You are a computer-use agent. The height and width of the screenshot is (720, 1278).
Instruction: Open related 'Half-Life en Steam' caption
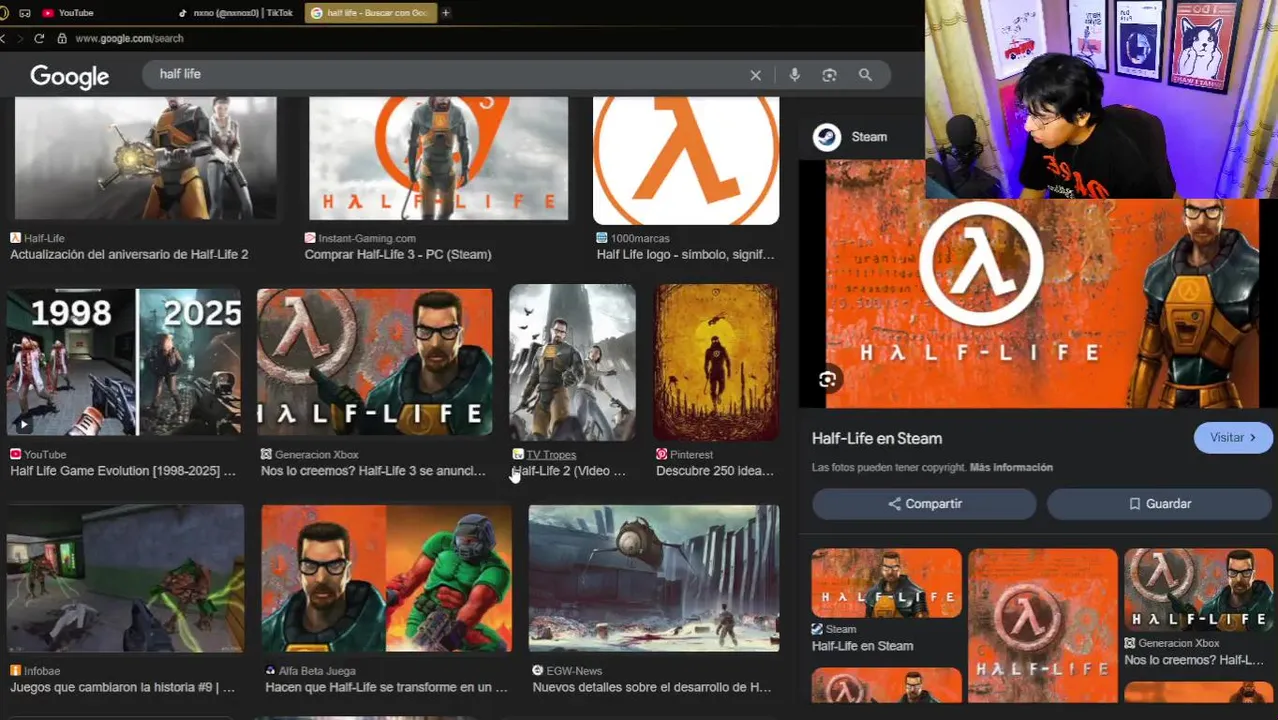click(862, 646)
